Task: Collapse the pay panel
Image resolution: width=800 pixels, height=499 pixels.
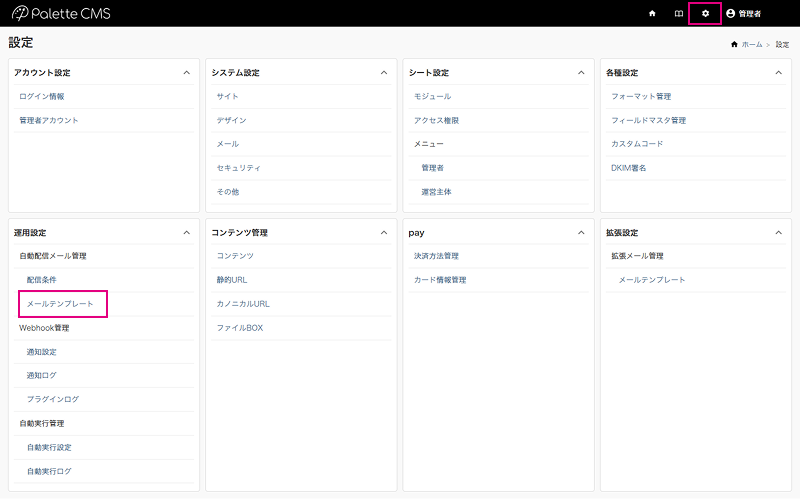Action: tap(581, 232)
